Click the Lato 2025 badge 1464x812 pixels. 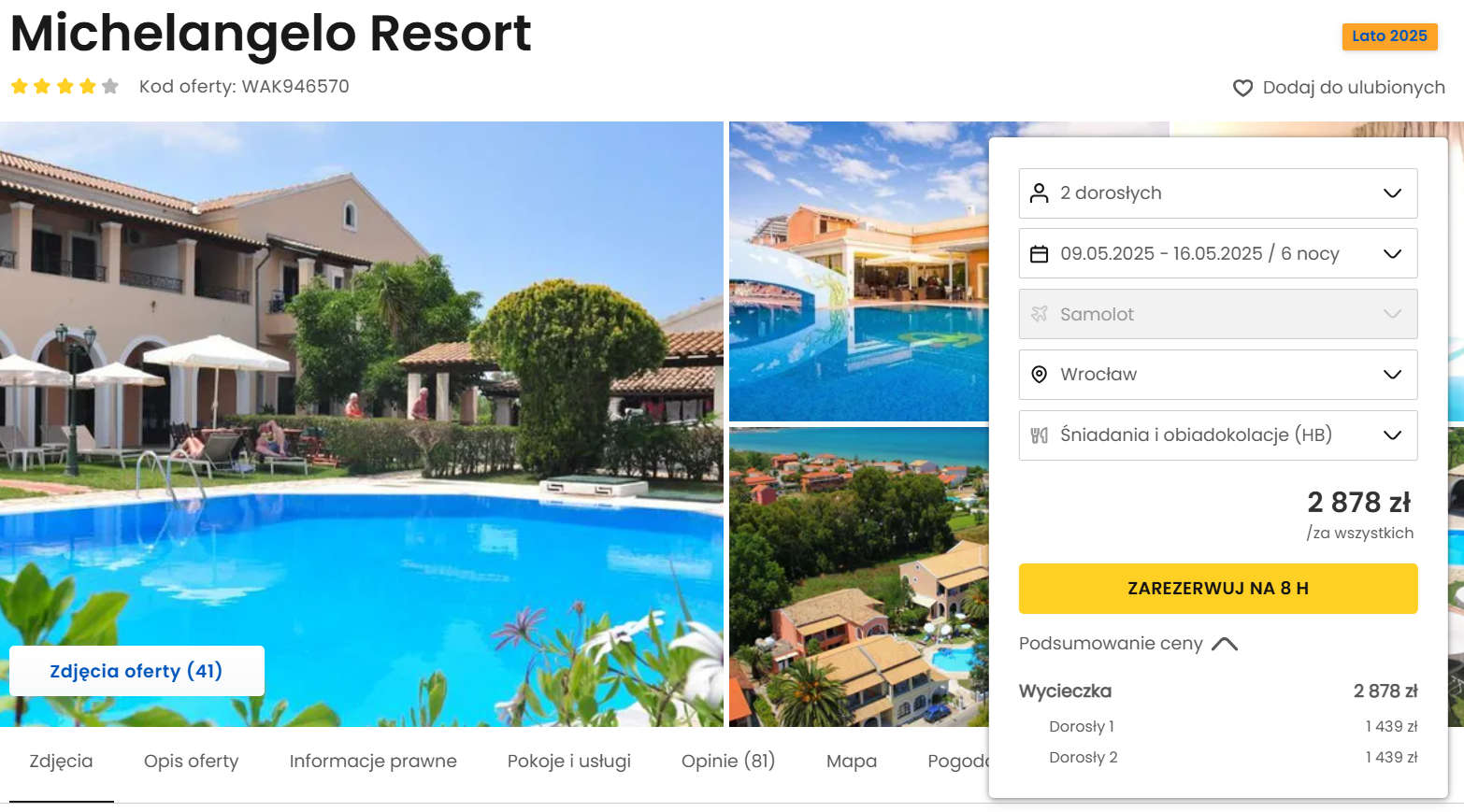1389,36
